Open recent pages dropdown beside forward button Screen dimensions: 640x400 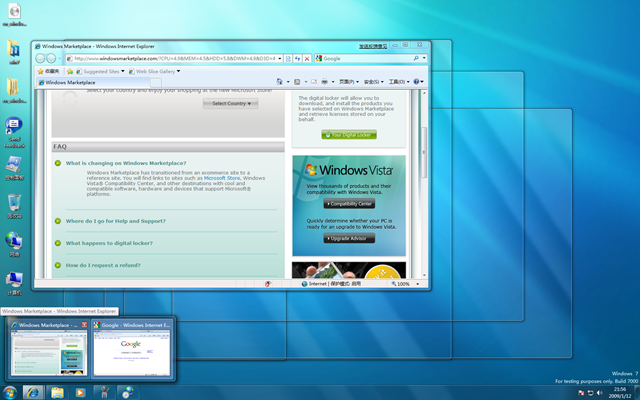(x=60, y=58)
